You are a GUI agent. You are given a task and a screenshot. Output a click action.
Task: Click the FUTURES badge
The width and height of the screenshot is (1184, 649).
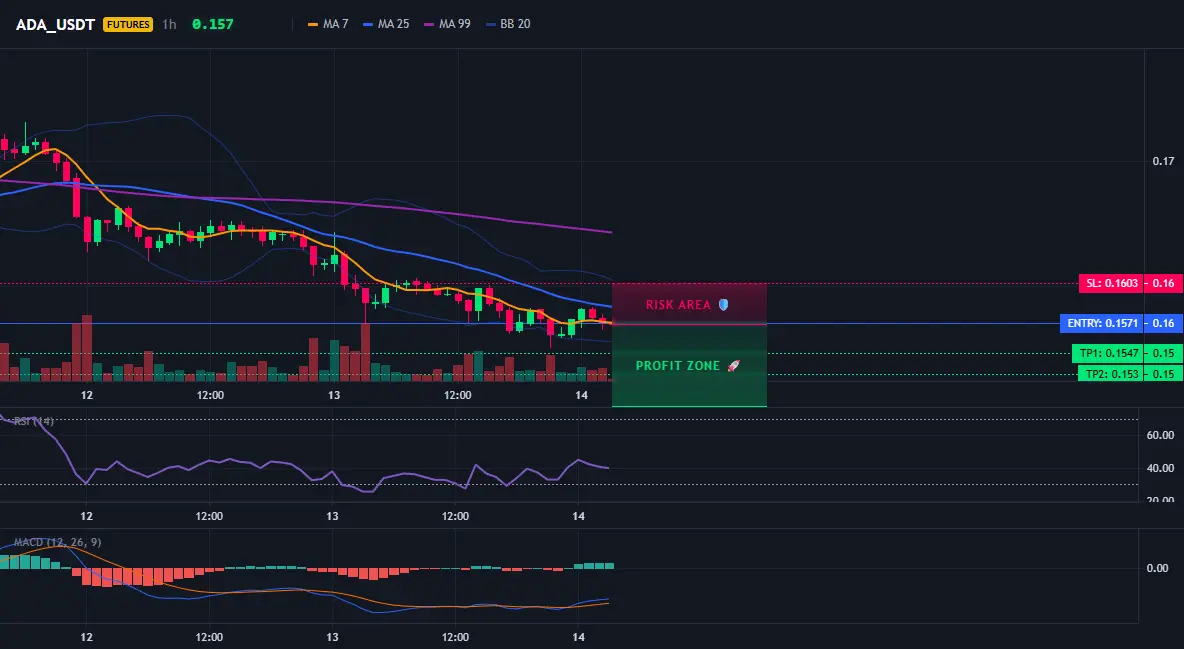tap(128, 24)
